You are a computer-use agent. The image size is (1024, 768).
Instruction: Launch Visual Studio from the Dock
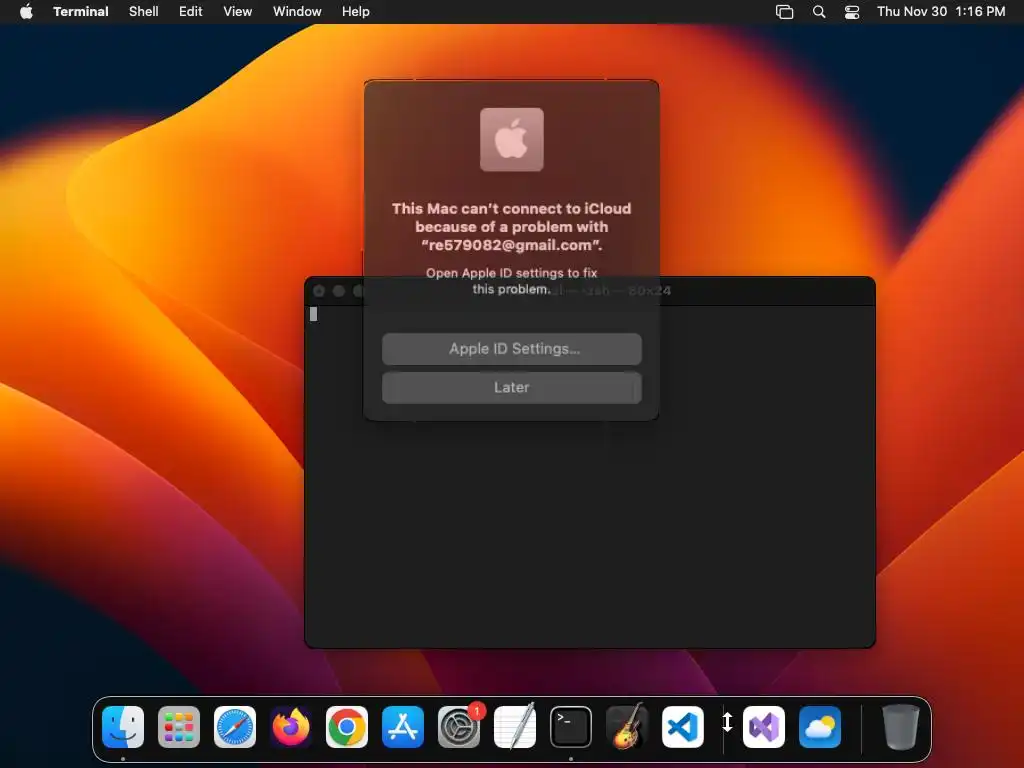click(x=764, y=726)
